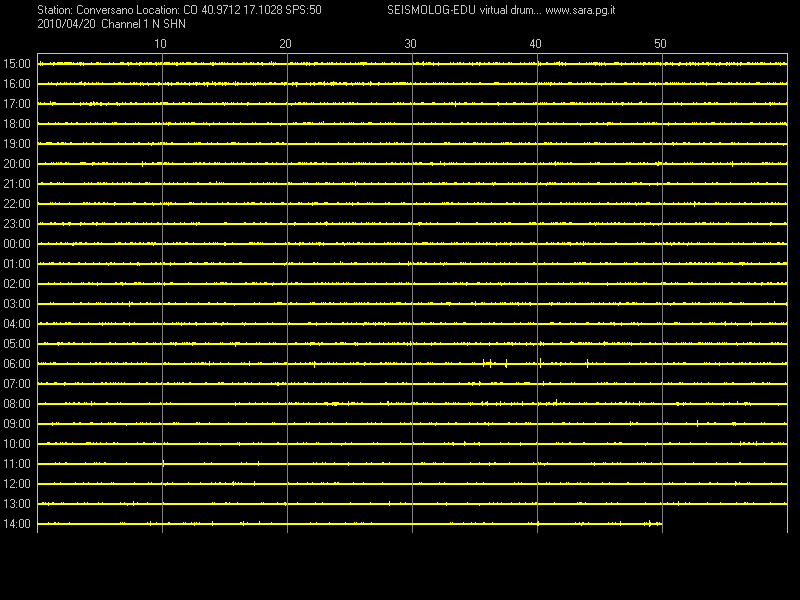Click the location coordinates 40.9712 17.1028
This screenshot has height=600, width=800.
click(x=242, y=10)
